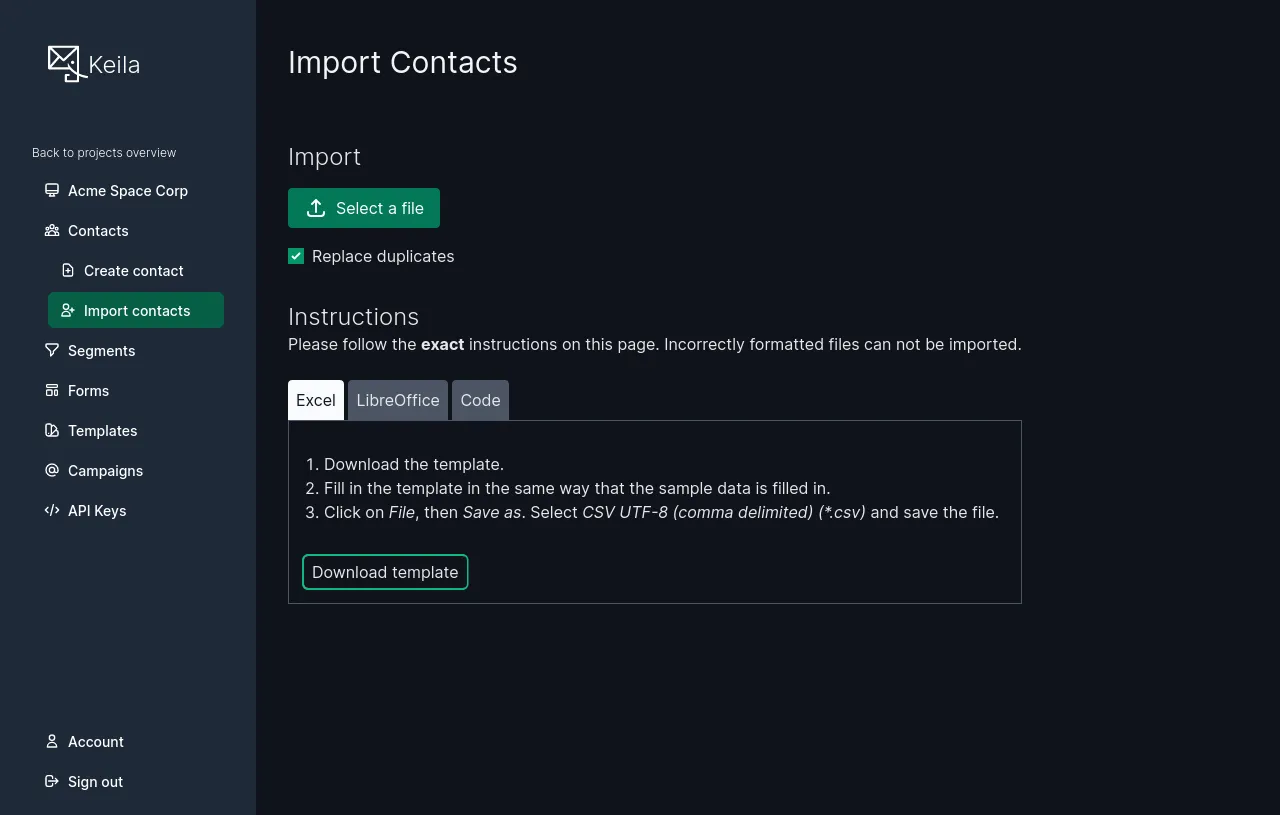This screenshot has height=815, width=1280.
Task: Open Segments via the funnel icon
Action: (51, 350)
